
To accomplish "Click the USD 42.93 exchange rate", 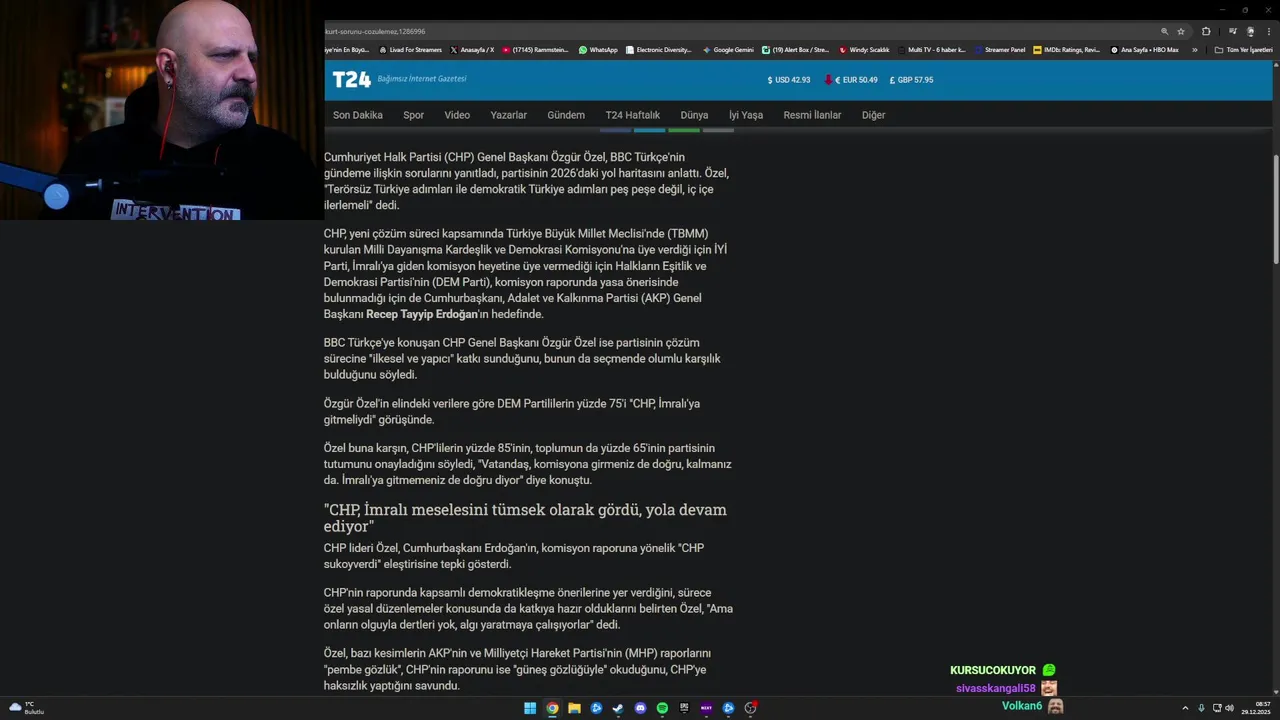I will tap(789, 80).
